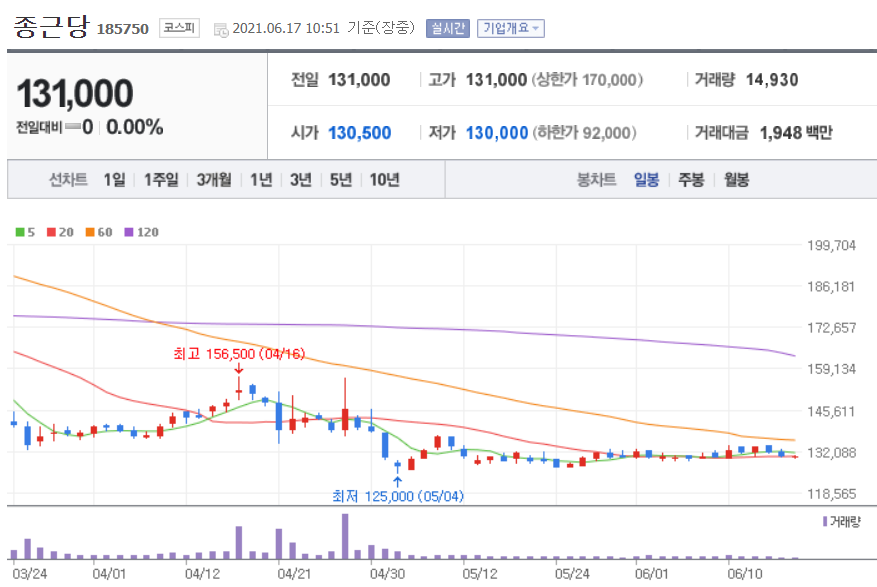Click the 거래대금 value 1,948 백만
The width and height of the screenshot is (877, 587).
[x=796, y=133]
